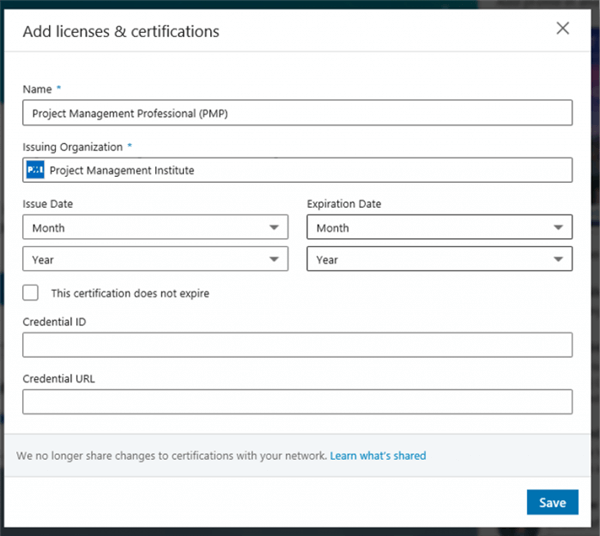Check 'This certification does not expire' box
The height and width of the screenshot is (536, 600).
31,293
